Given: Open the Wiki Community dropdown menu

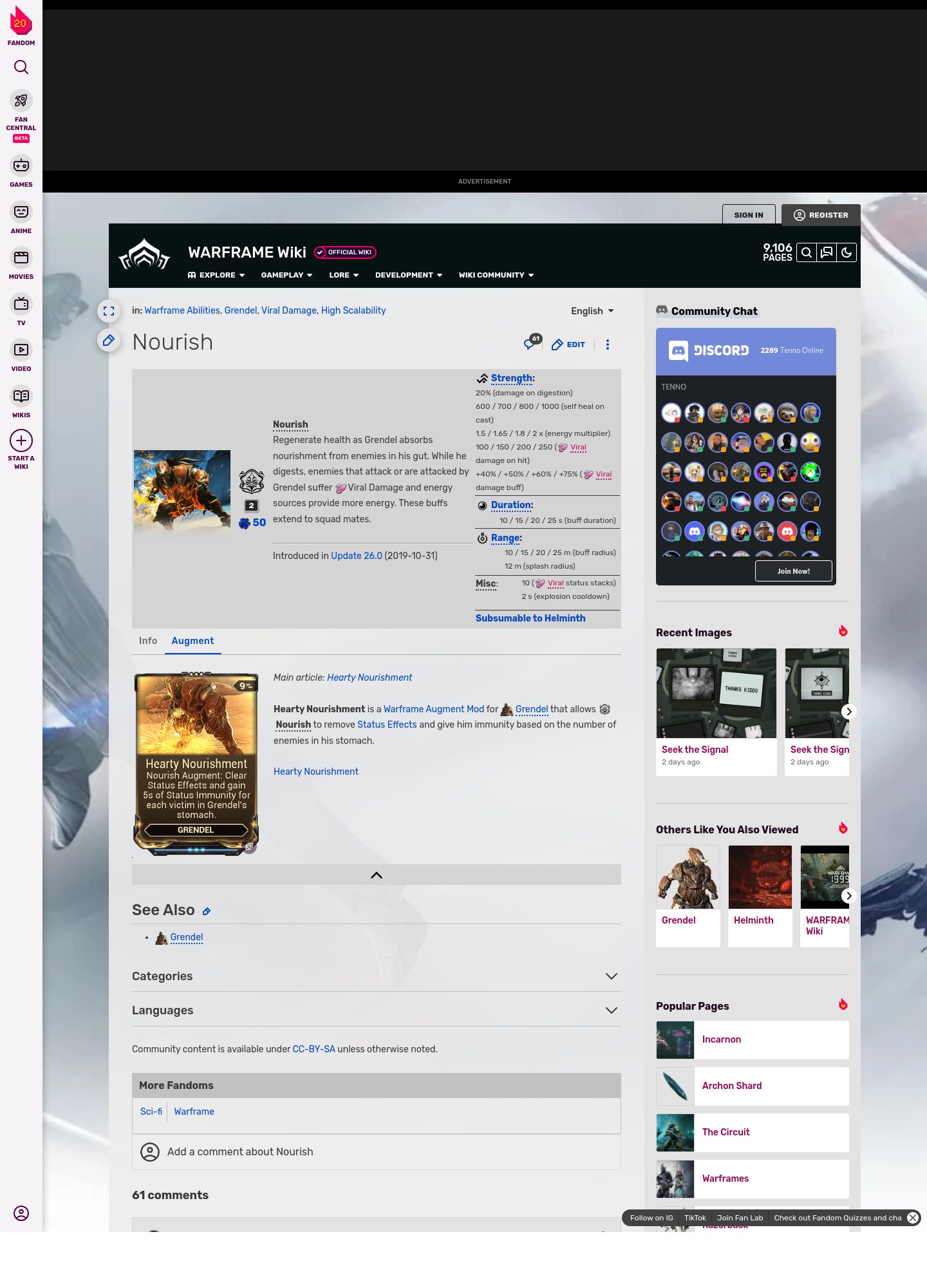Looking at the screenshot, I should 496,275.
